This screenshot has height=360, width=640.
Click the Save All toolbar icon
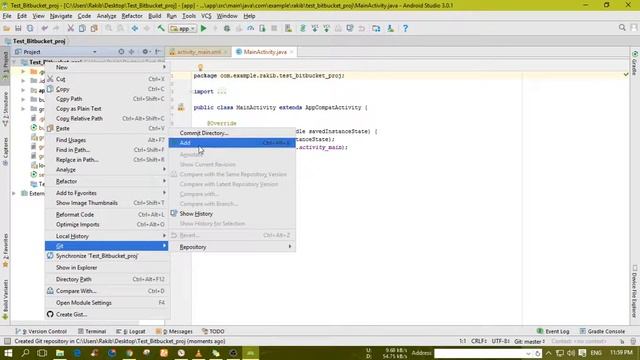pyautogui.click(x=18, y=29)
